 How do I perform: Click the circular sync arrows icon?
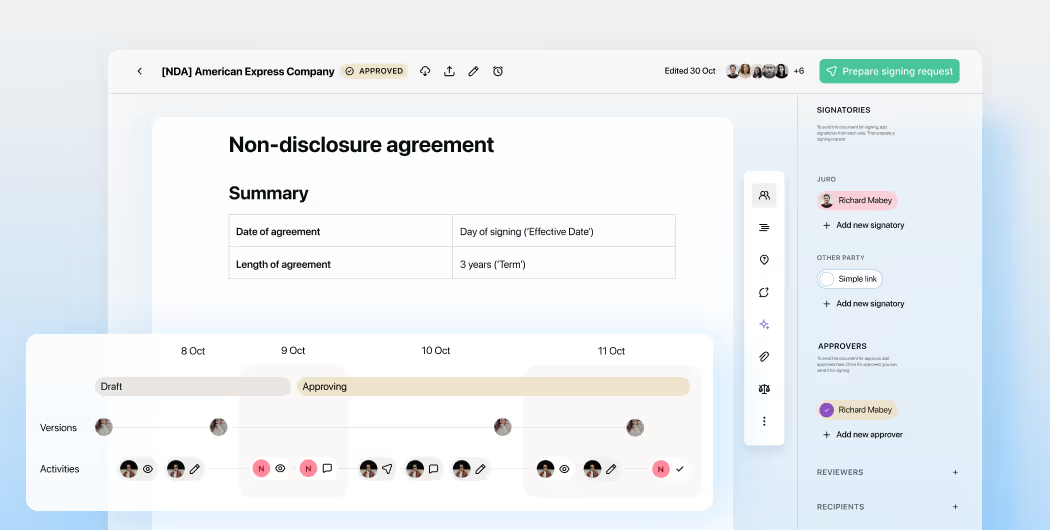pyautogui.click(x=764, y=292)
